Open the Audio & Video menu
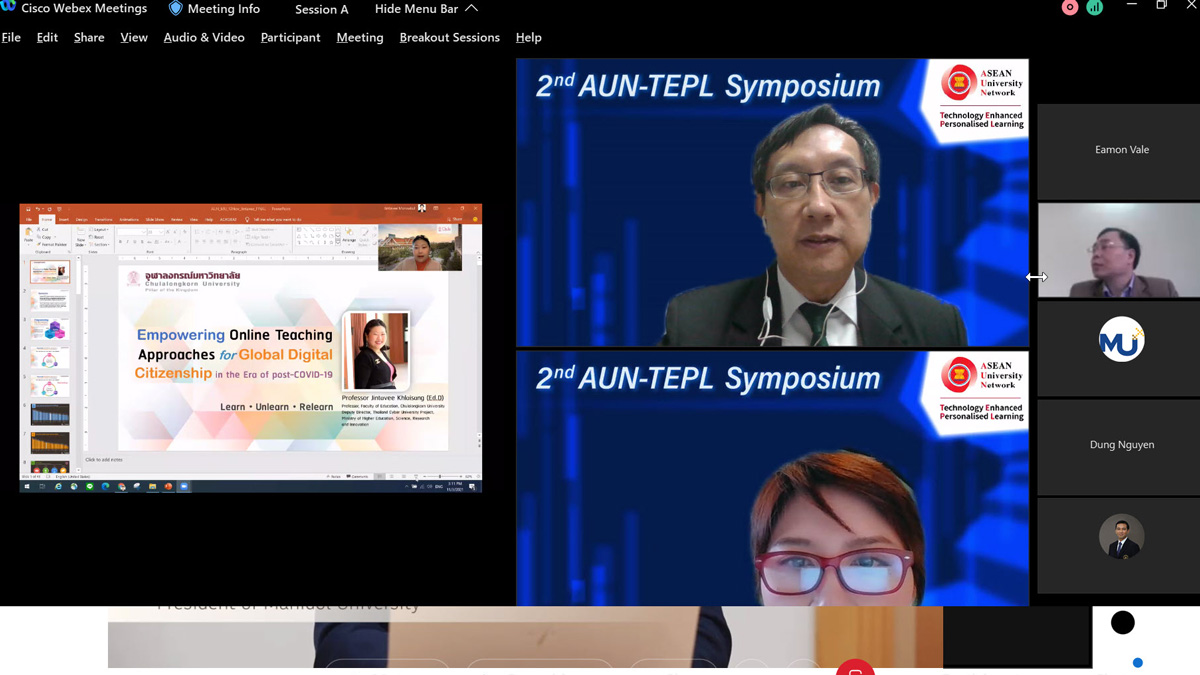1200x675 pixels. 204,37
